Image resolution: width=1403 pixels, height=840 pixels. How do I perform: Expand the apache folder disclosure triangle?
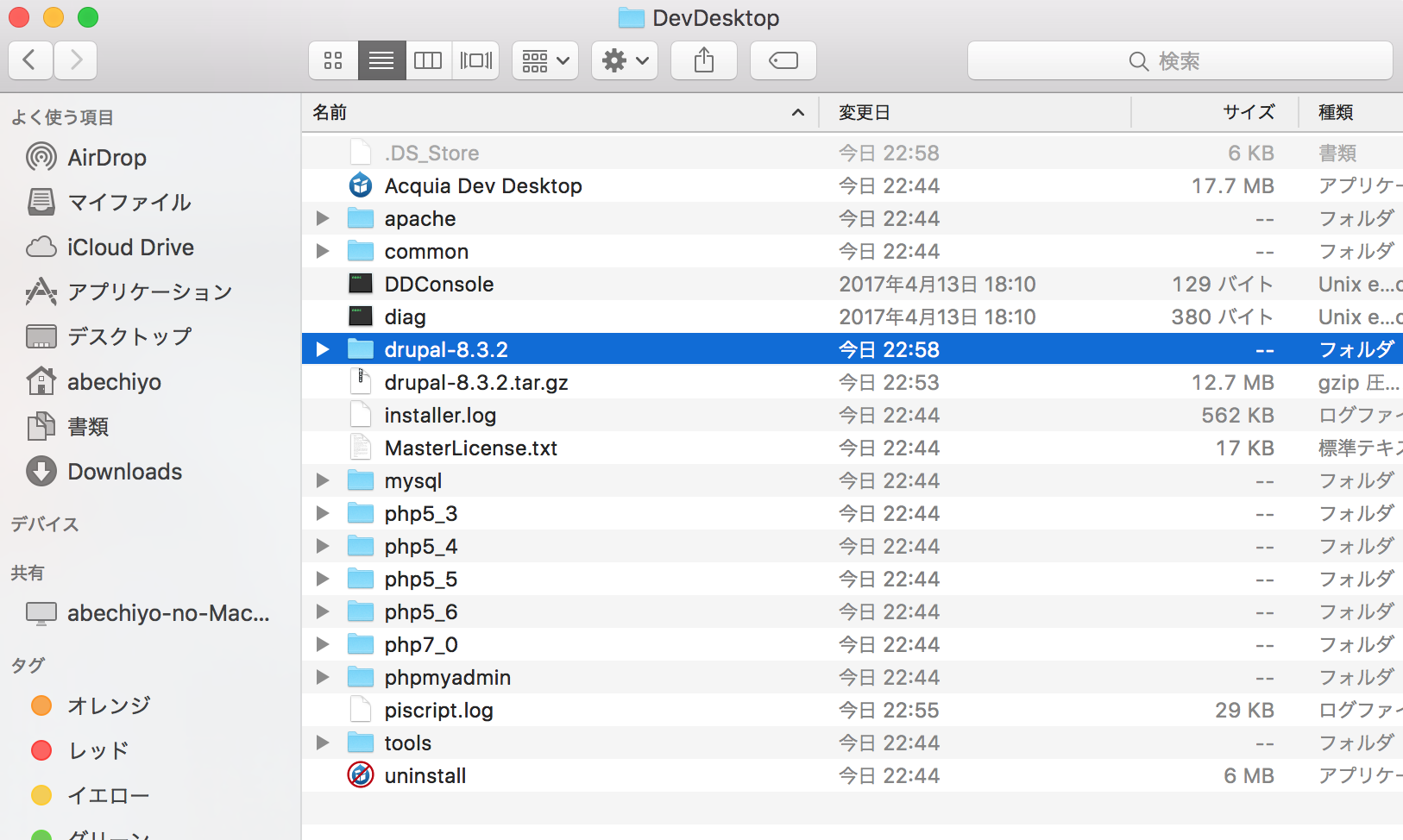[x=323, y=219]
